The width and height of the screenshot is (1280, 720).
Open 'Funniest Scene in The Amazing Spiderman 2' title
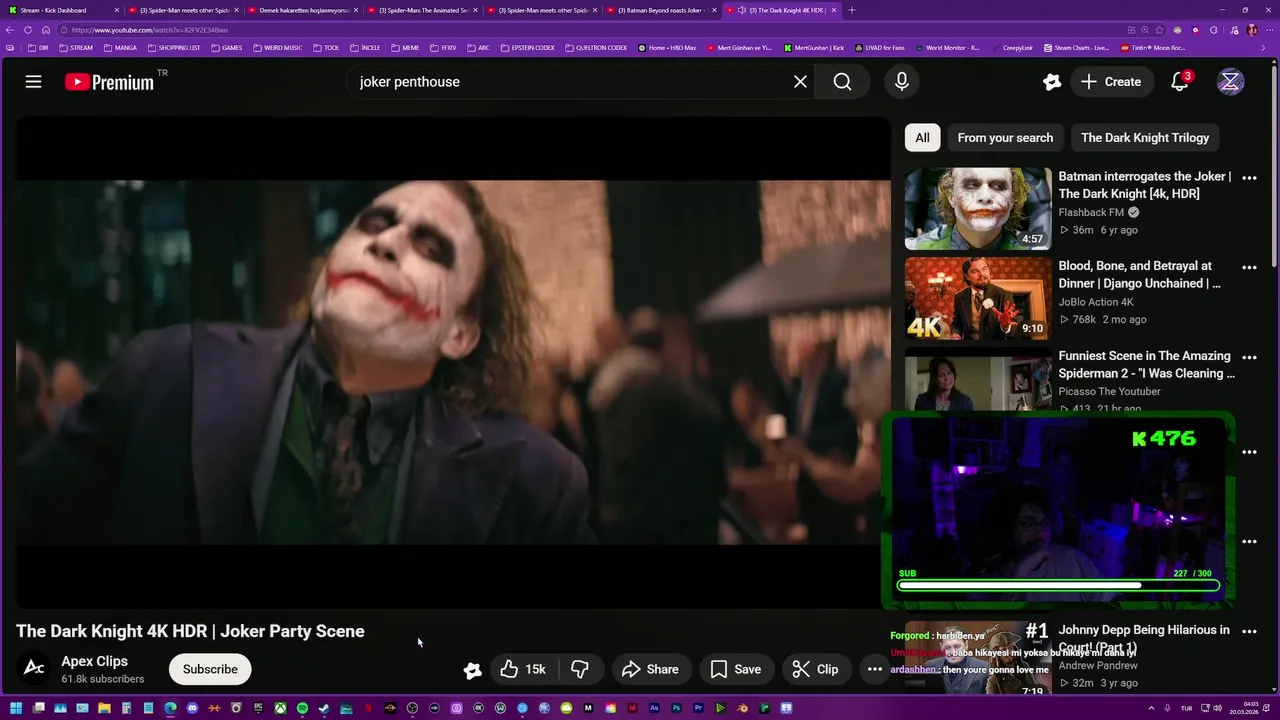1147,365
